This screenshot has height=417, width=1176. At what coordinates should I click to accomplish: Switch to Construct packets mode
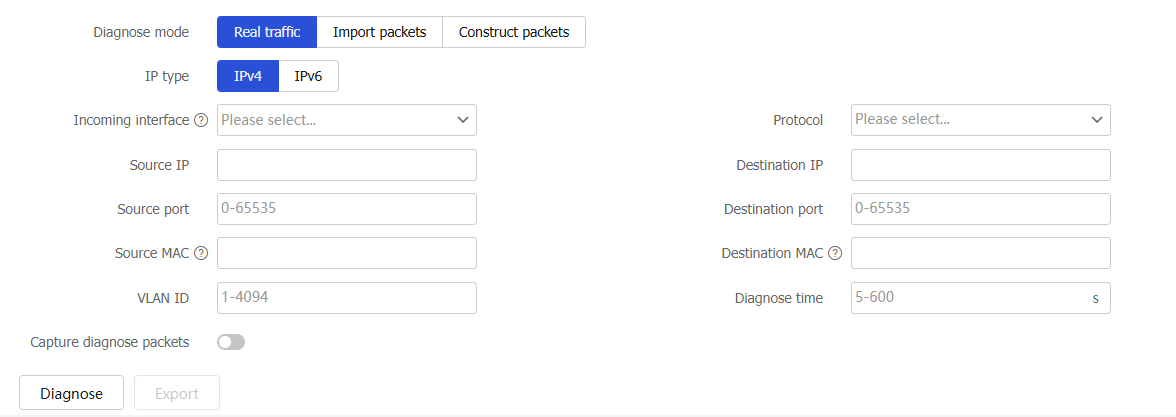coord(514,32)
